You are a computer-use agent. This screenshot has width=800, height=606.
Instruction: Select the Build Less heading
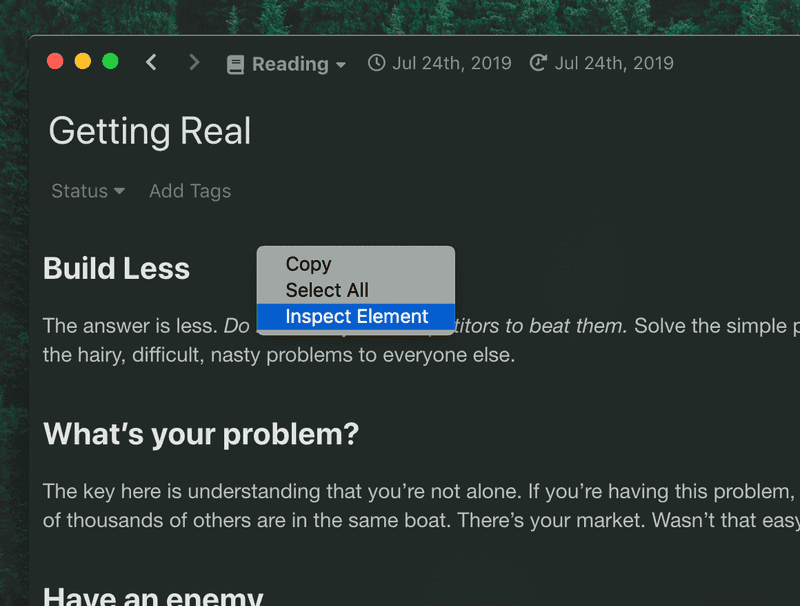point(116,268)
